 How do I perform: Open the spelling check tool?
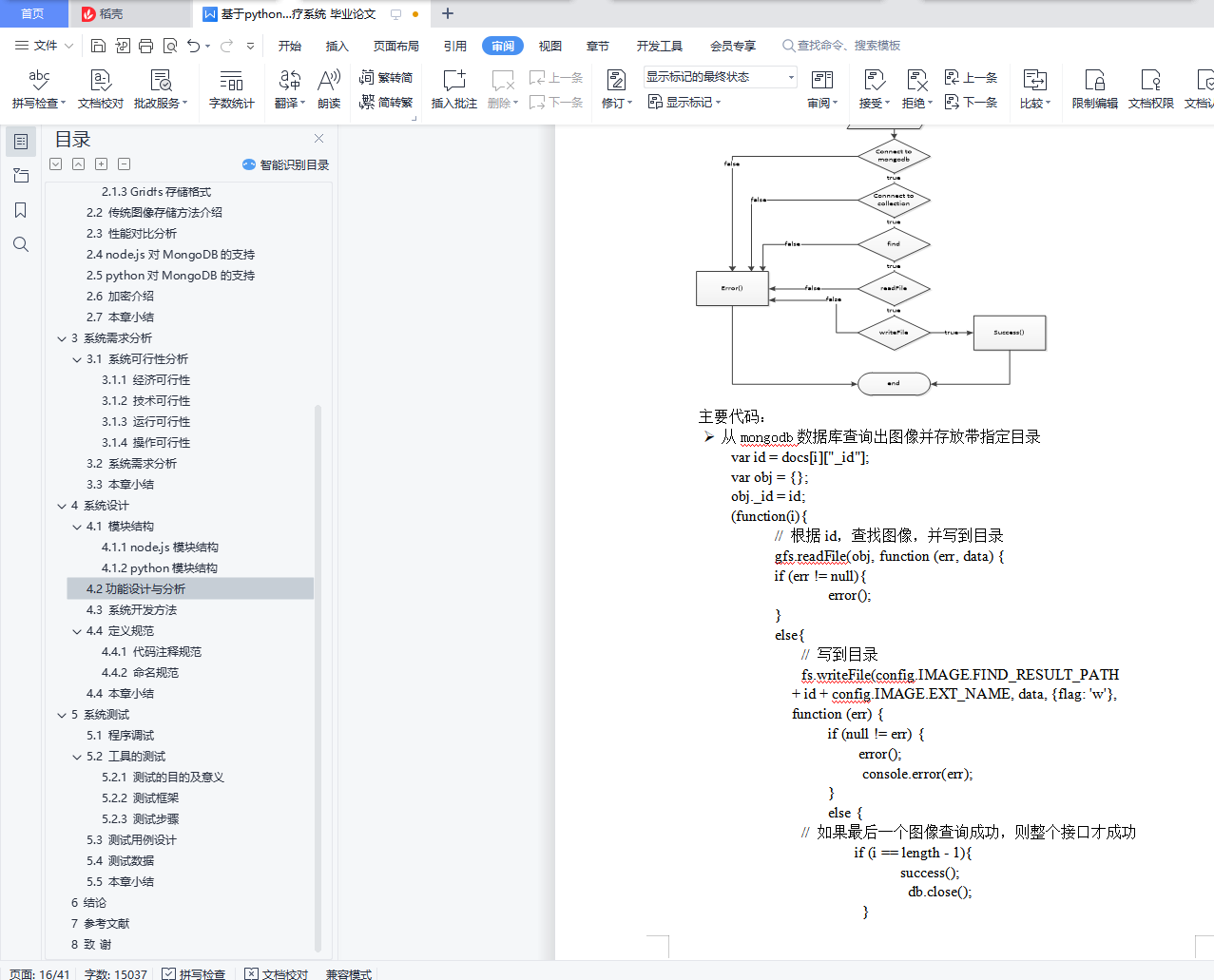[38, 89]
